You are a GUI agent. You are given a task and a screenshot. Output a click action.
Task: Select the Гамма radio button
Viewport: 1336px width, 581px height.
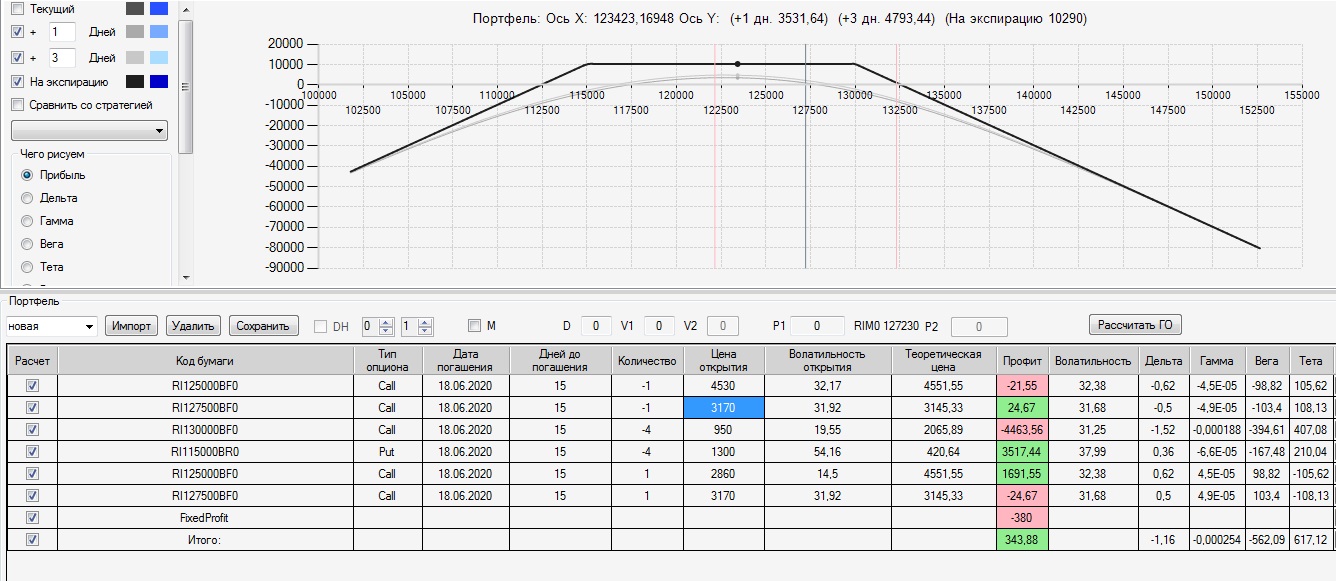click(27, 221)
